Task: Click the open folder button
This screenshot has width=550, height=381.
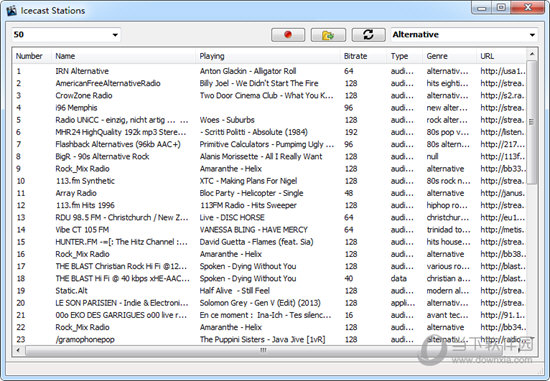Action: 328,35
